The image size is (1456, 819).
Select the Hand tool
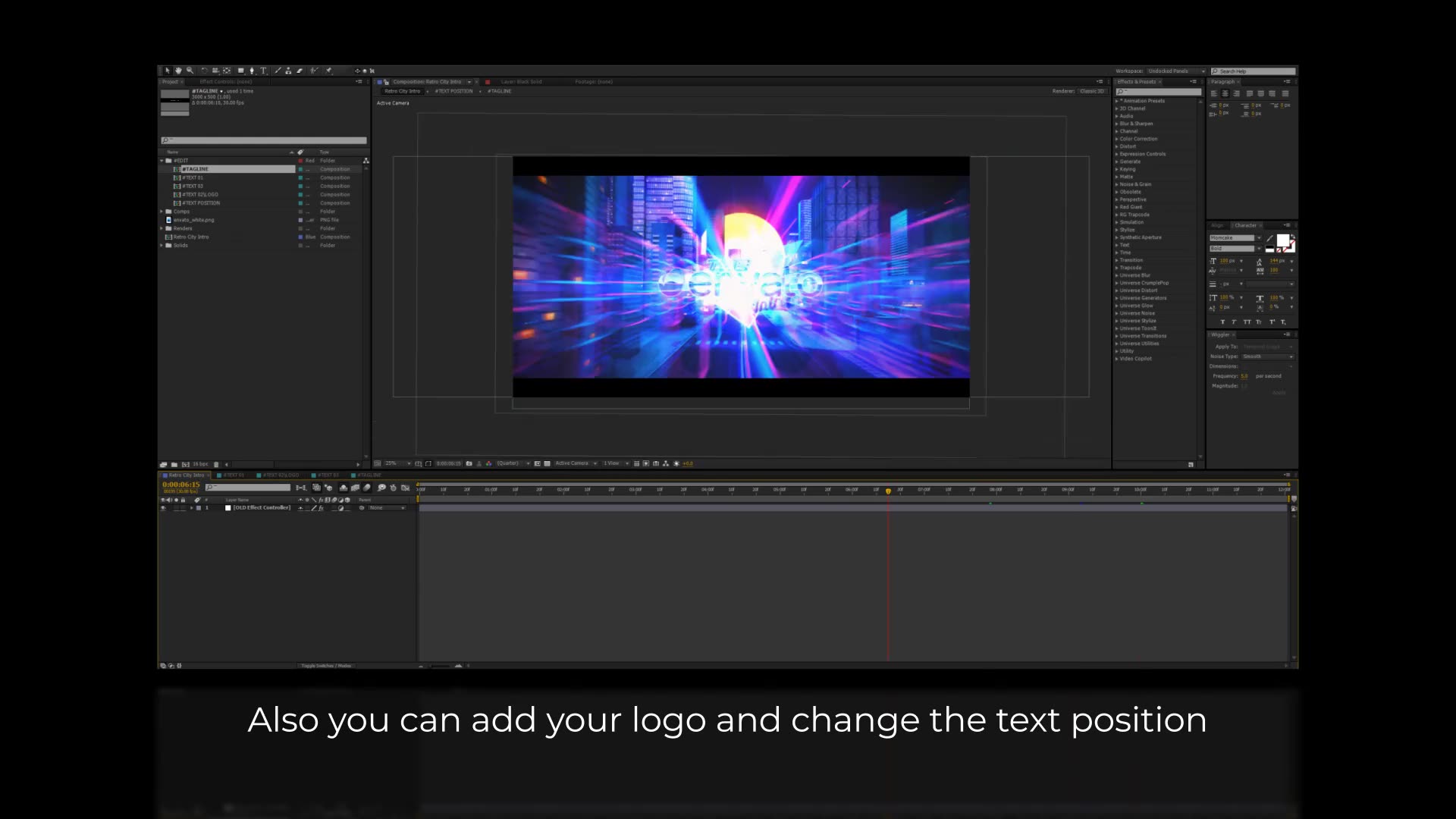[x=178, y=71]
